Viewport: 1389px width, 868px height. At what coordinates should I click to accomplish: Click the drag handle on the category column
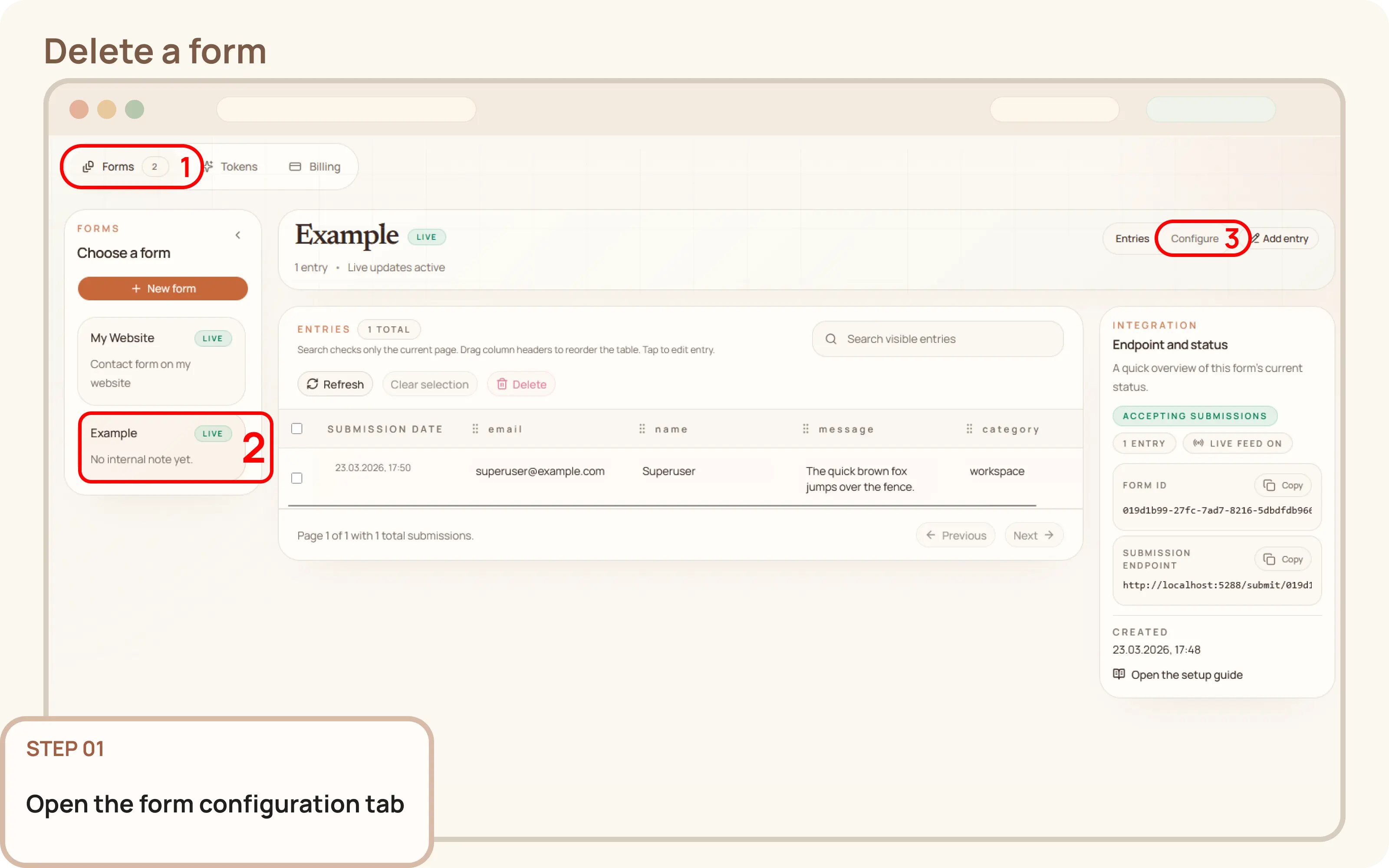[969, 428]
